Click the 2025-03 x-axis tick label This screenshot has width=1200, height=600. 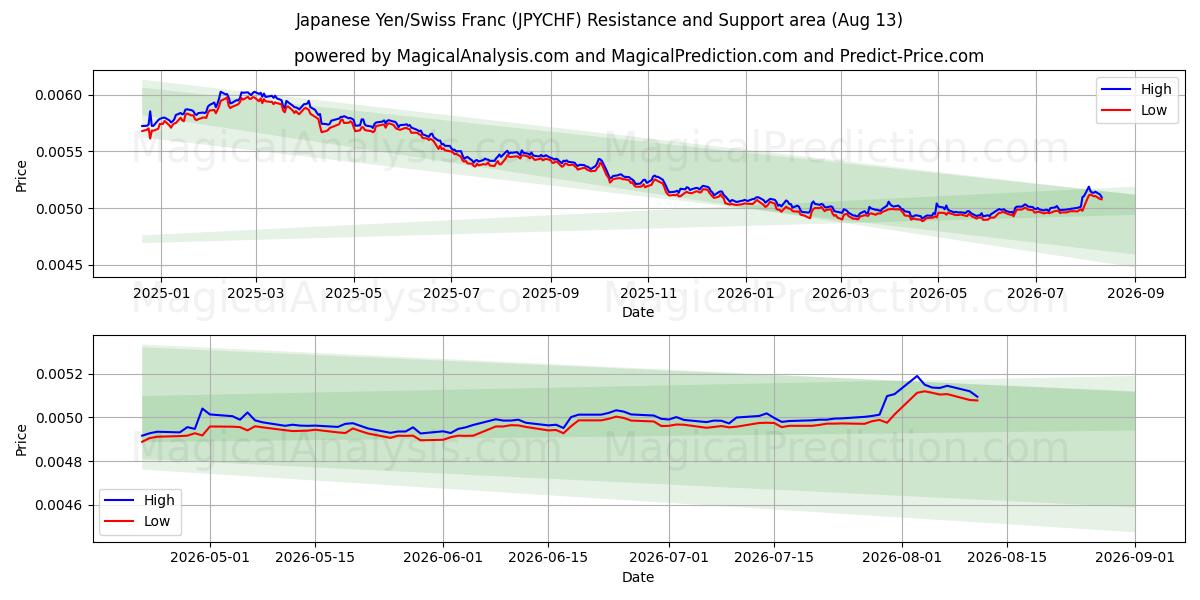pos(256,294)
